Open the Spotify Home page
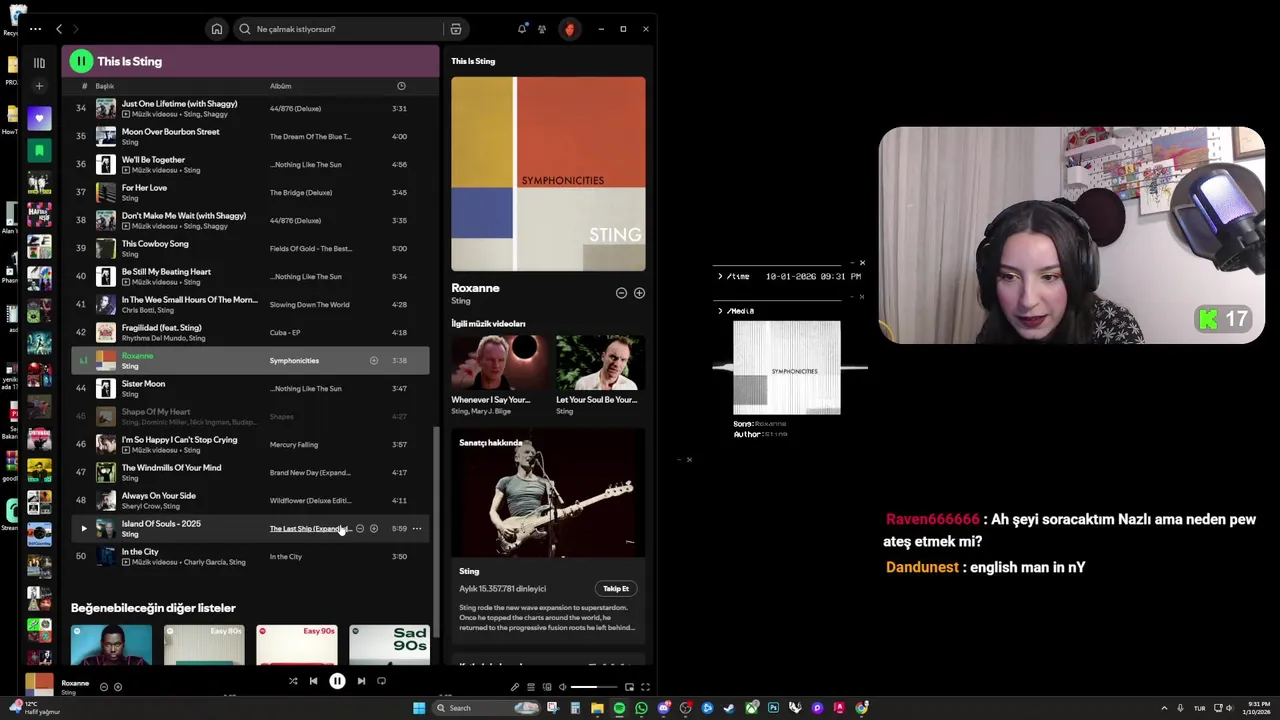 click(216, 29)
